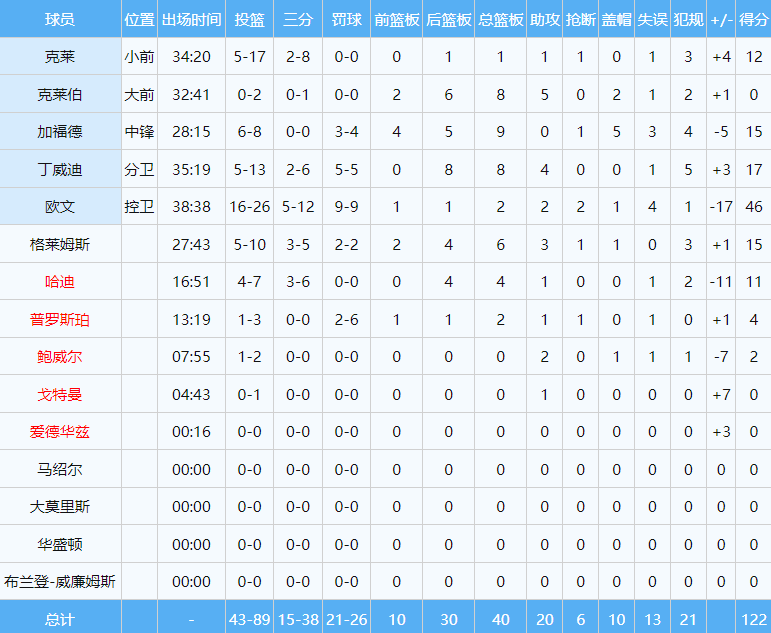Click the 抢断 column header
Image resolution: width=771 pixels, height=633 pixels.
[x=581, y=20]
